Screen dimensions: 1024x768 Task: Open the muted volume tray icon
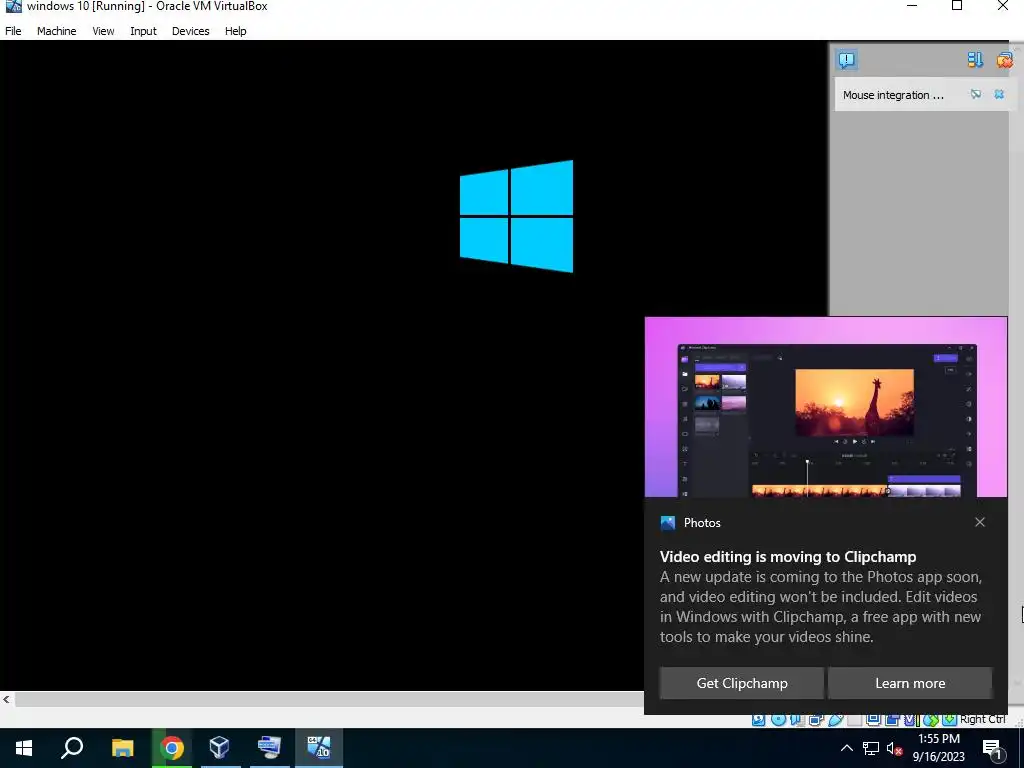tap(895, 748)
